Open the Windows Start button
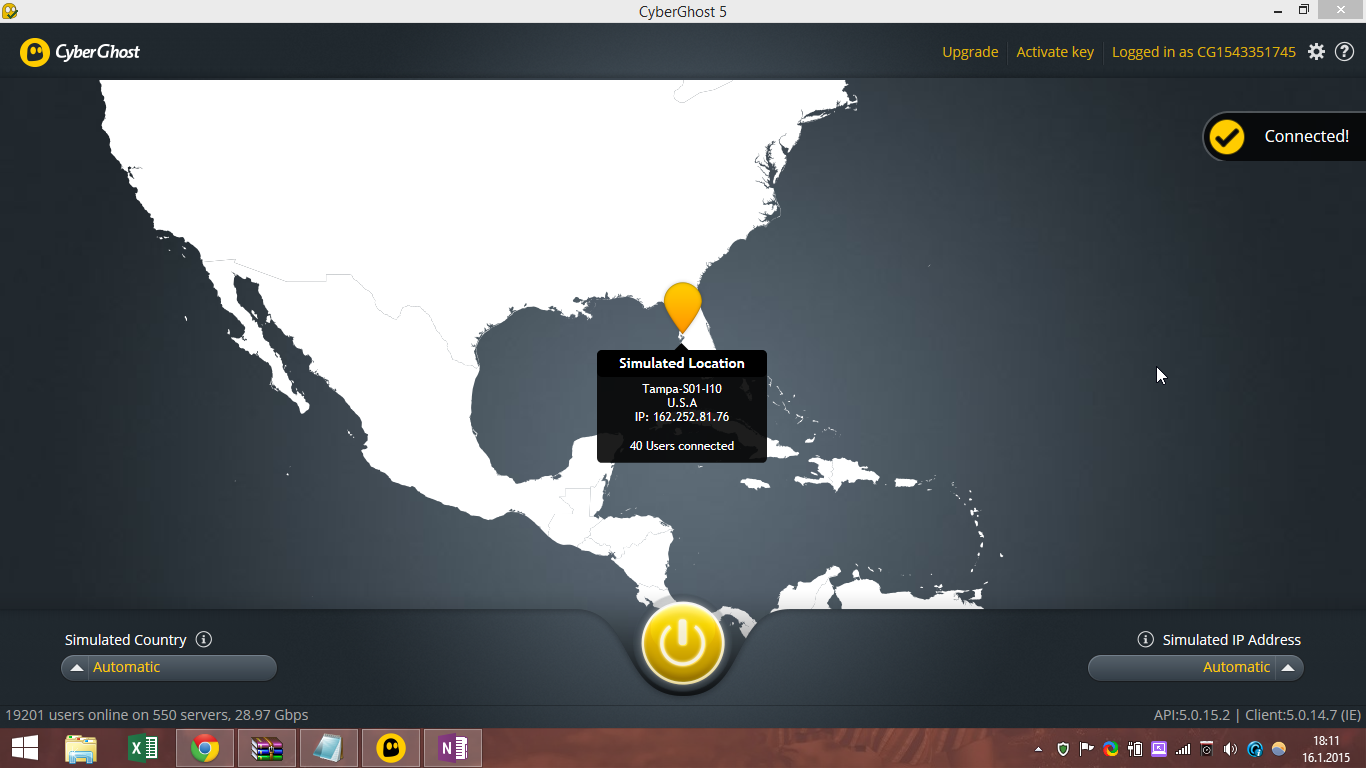 [25, 748]
